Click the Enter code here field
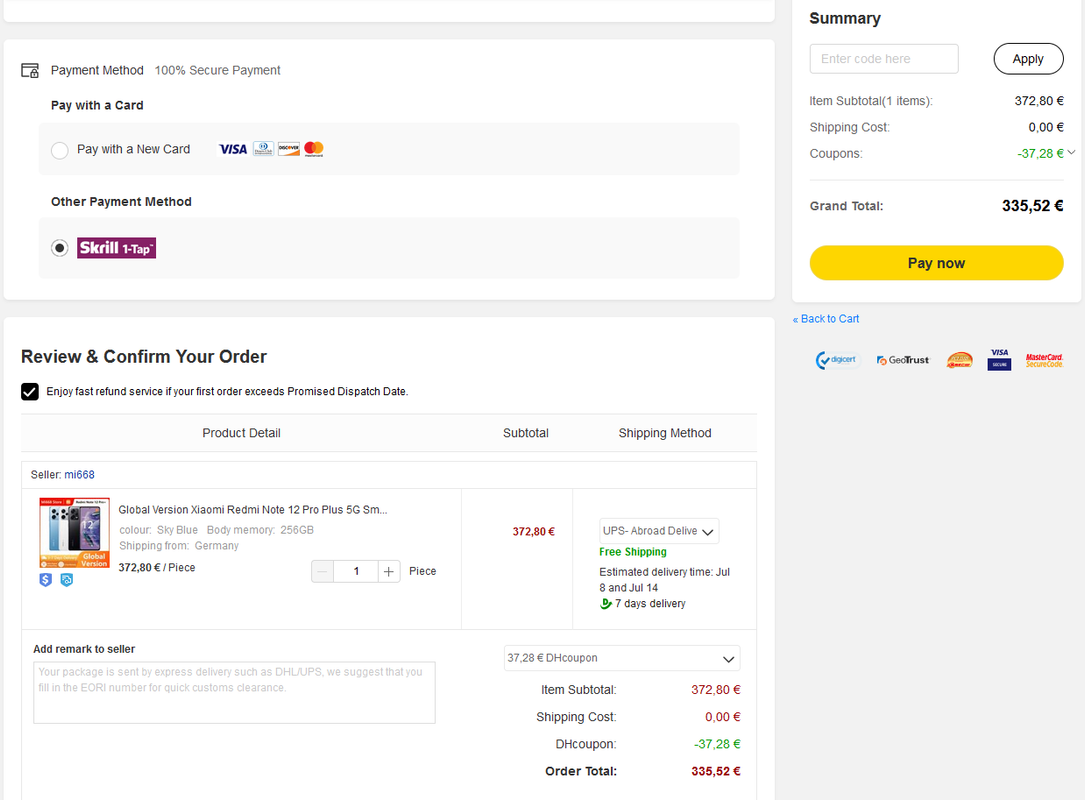The image size is (1085, 800). [884, 59]
